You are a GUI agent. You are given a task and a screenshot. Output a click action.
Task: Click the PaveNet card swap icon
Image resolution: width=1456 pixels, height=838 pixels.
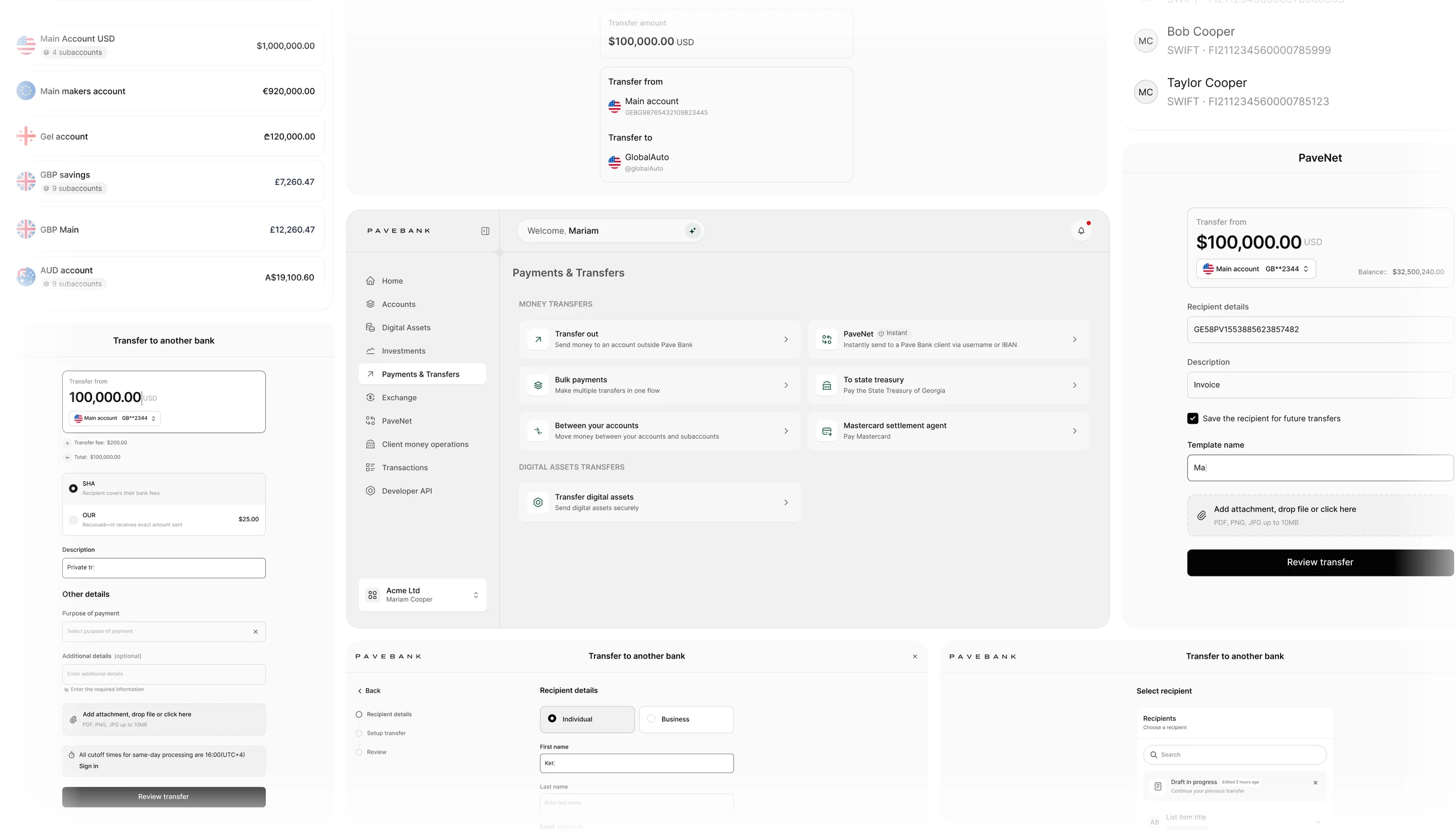pyautogui.click(x=827, y=339)
